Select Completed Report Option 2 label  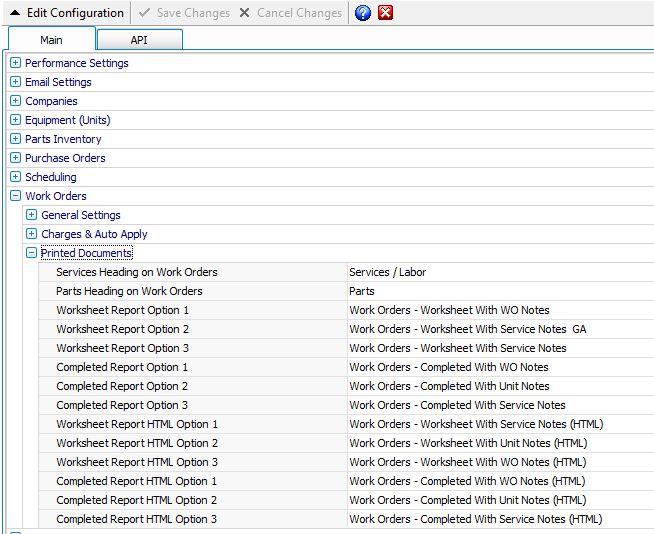click(122, 386)
